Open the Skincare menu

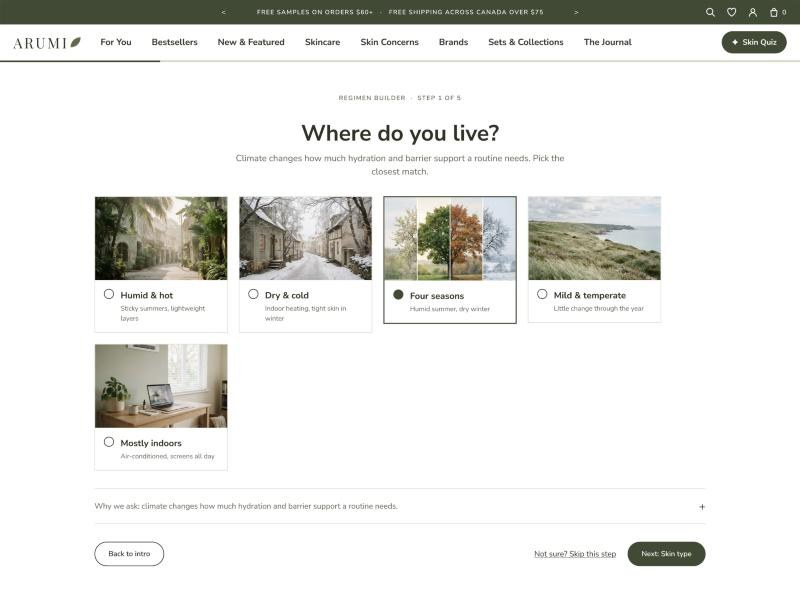[322, 42]
